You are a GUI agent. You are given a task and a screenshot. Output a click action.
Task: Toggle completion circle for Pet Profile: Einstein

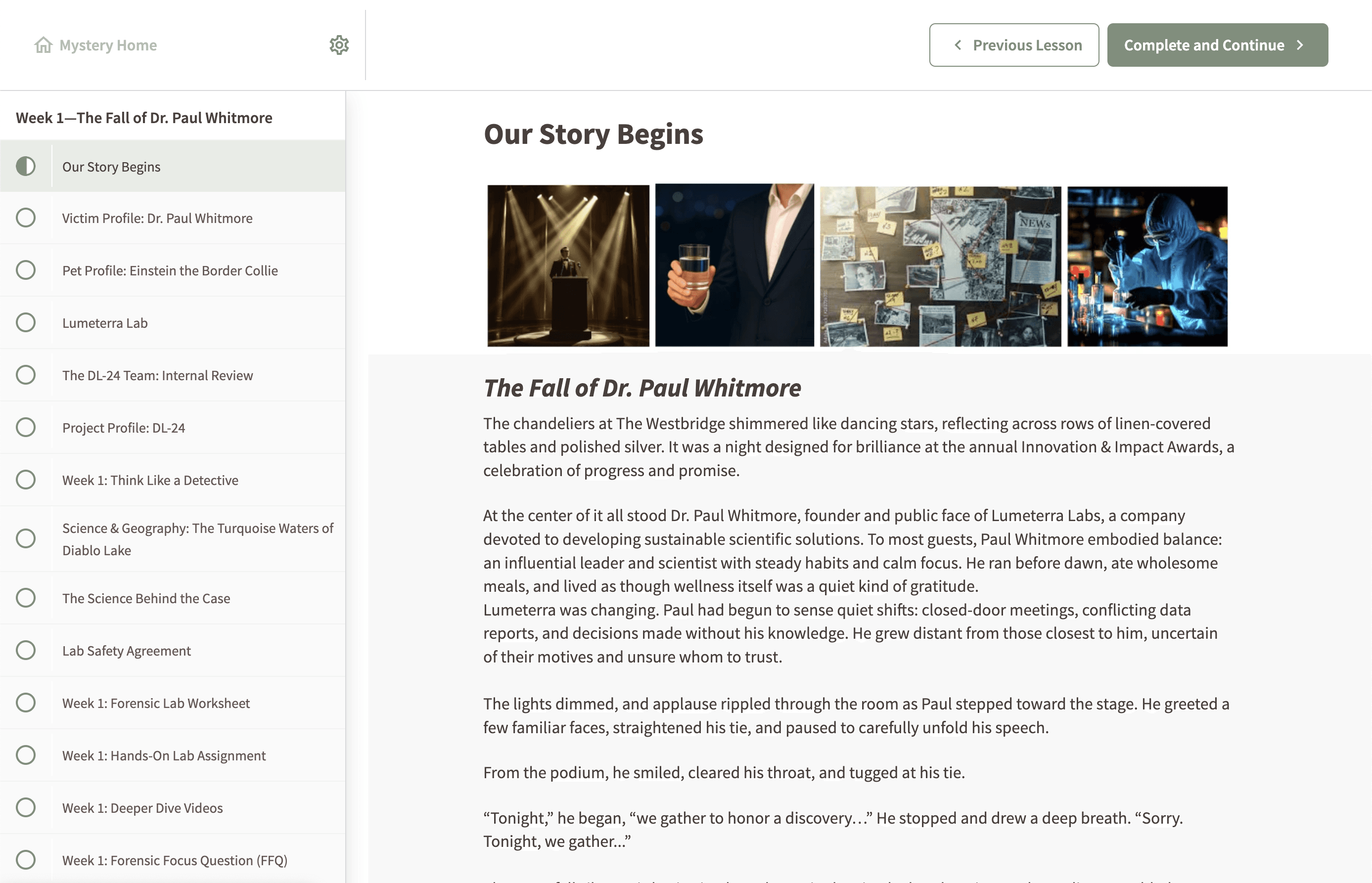pos(26,270)
